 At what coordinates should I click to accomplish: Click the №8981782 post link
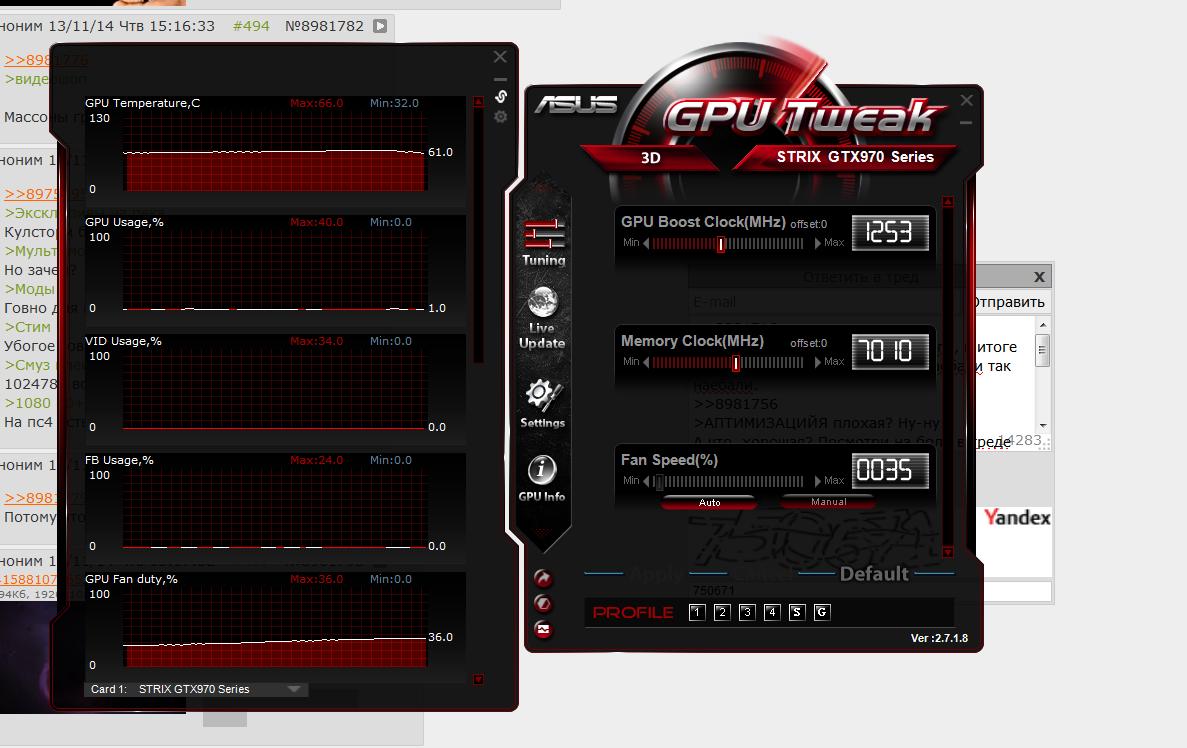tap(324, 26)
